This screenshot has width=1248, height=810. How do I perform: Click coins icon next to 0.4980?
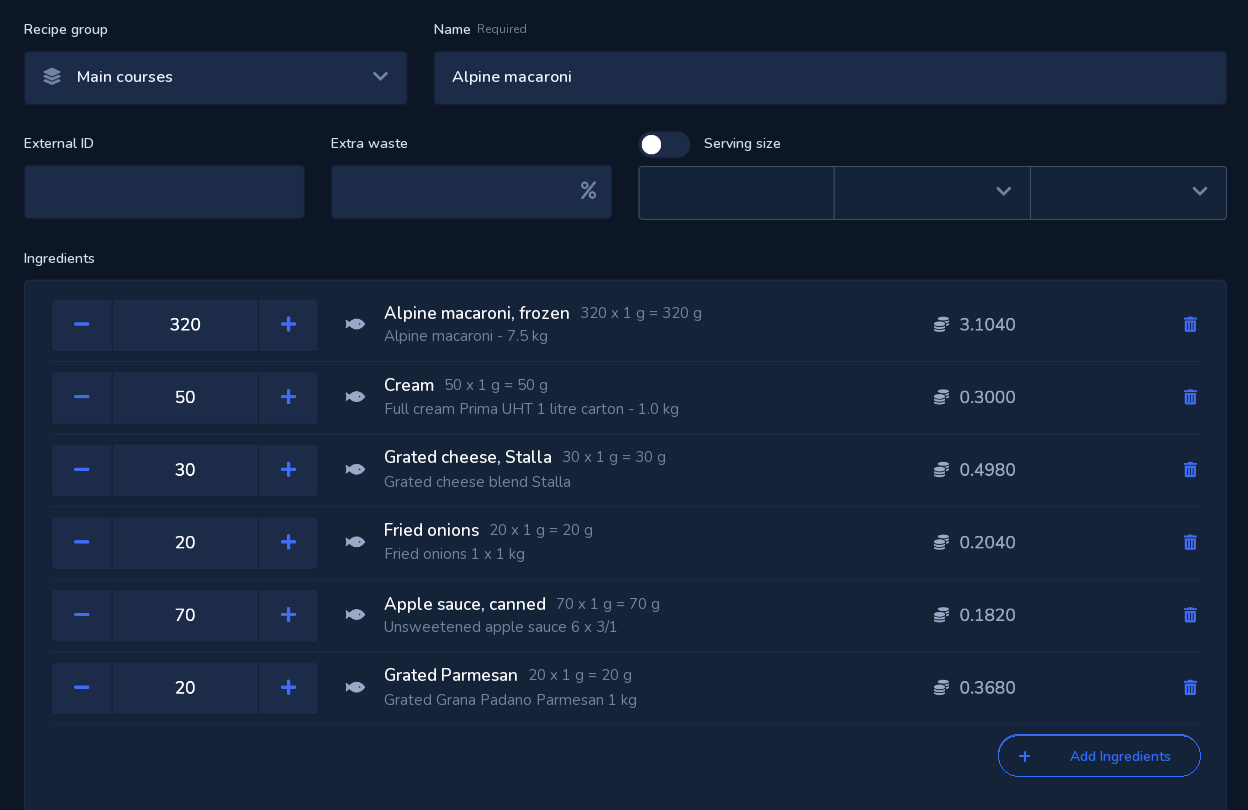(941, 469)
